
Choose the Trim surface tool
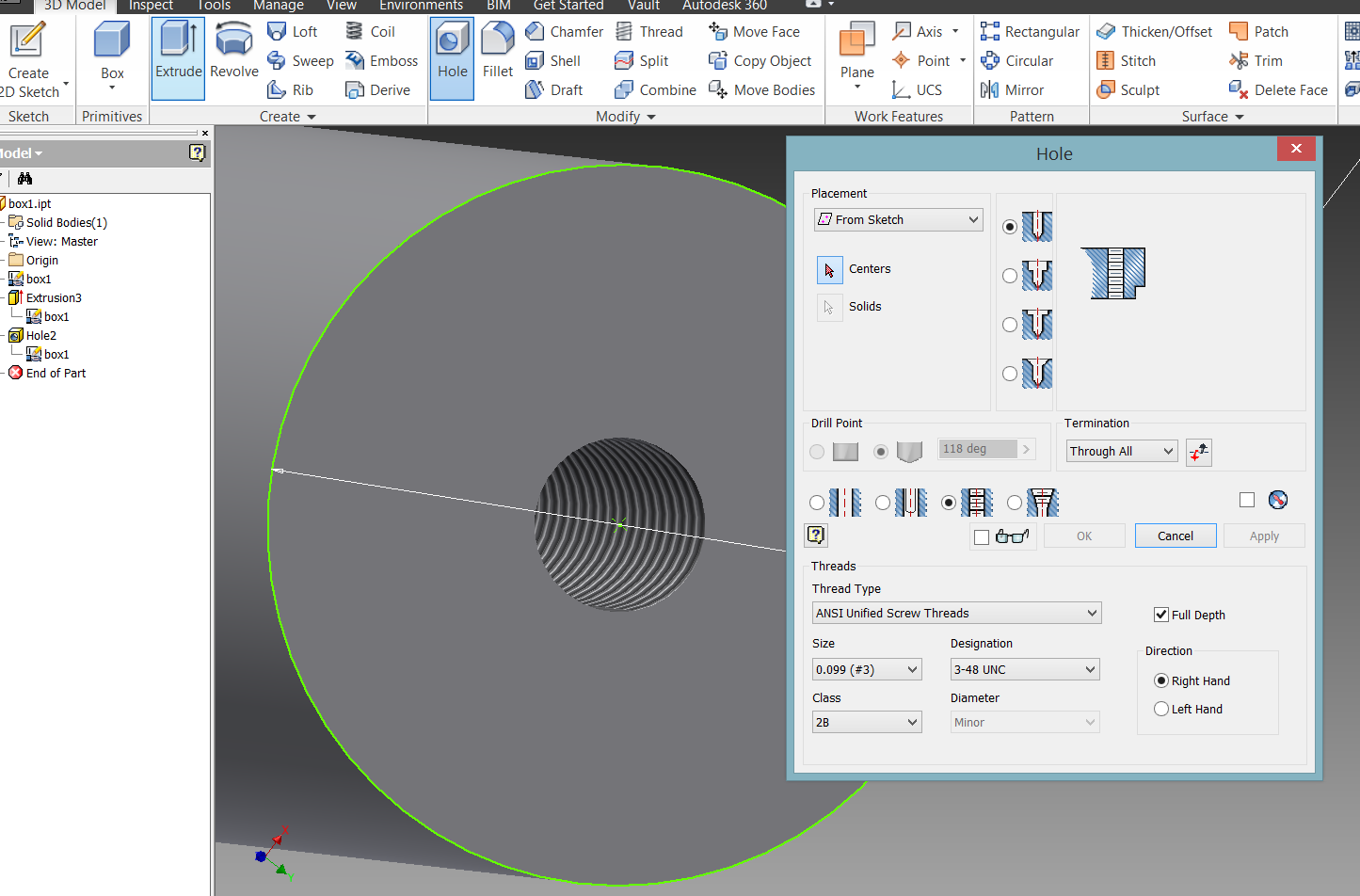(1256, 60)
